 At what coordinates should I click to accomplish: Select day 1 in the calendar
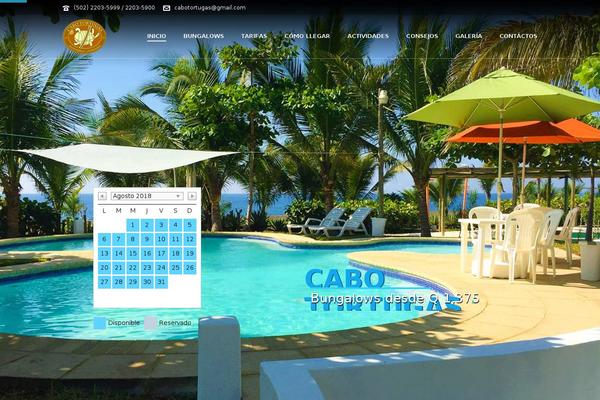click(x=132, y=225)
